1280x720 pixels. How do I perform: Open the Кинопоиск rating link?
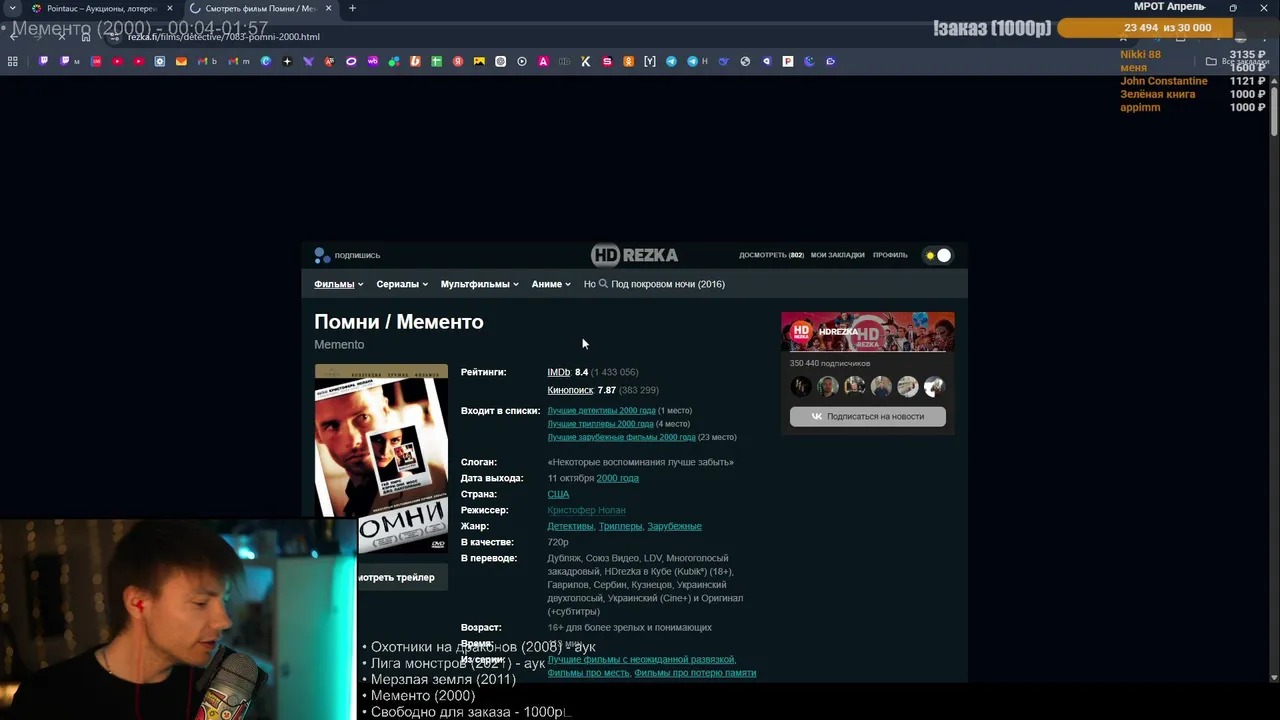[x=570, y=390]
